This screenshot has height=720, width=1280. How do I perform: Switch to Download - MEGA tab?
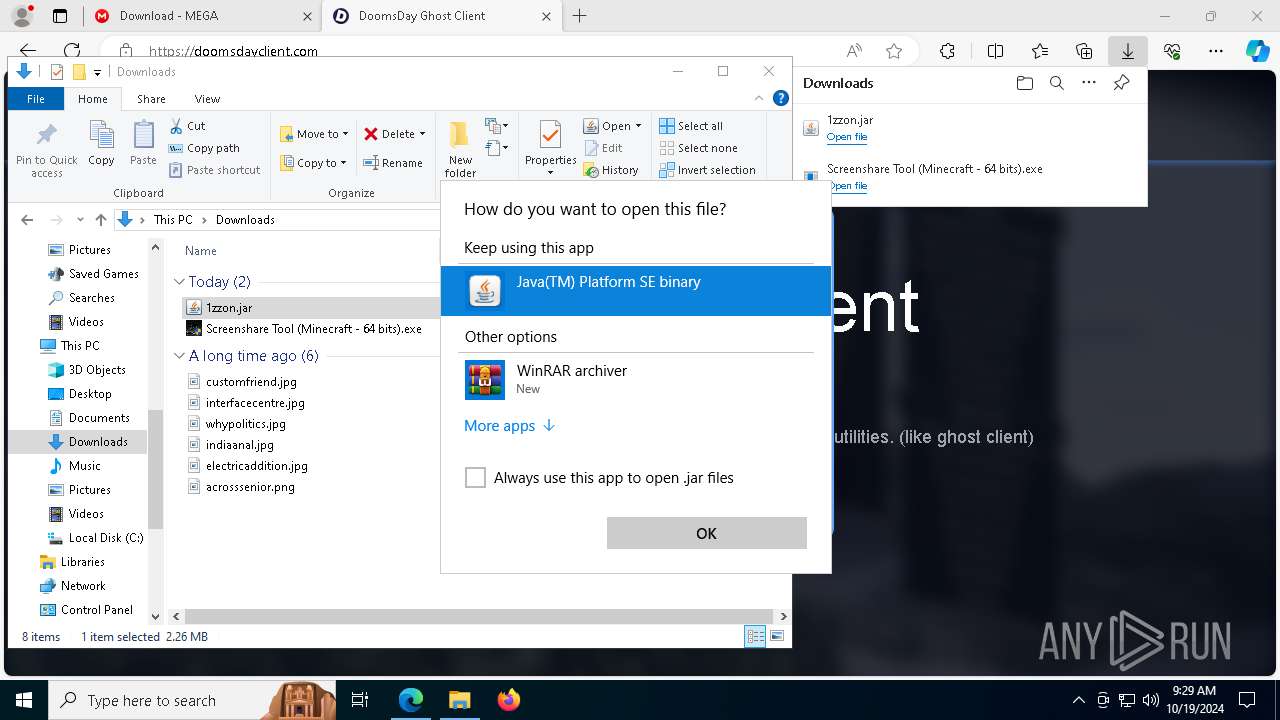click(x=200, y=16)
